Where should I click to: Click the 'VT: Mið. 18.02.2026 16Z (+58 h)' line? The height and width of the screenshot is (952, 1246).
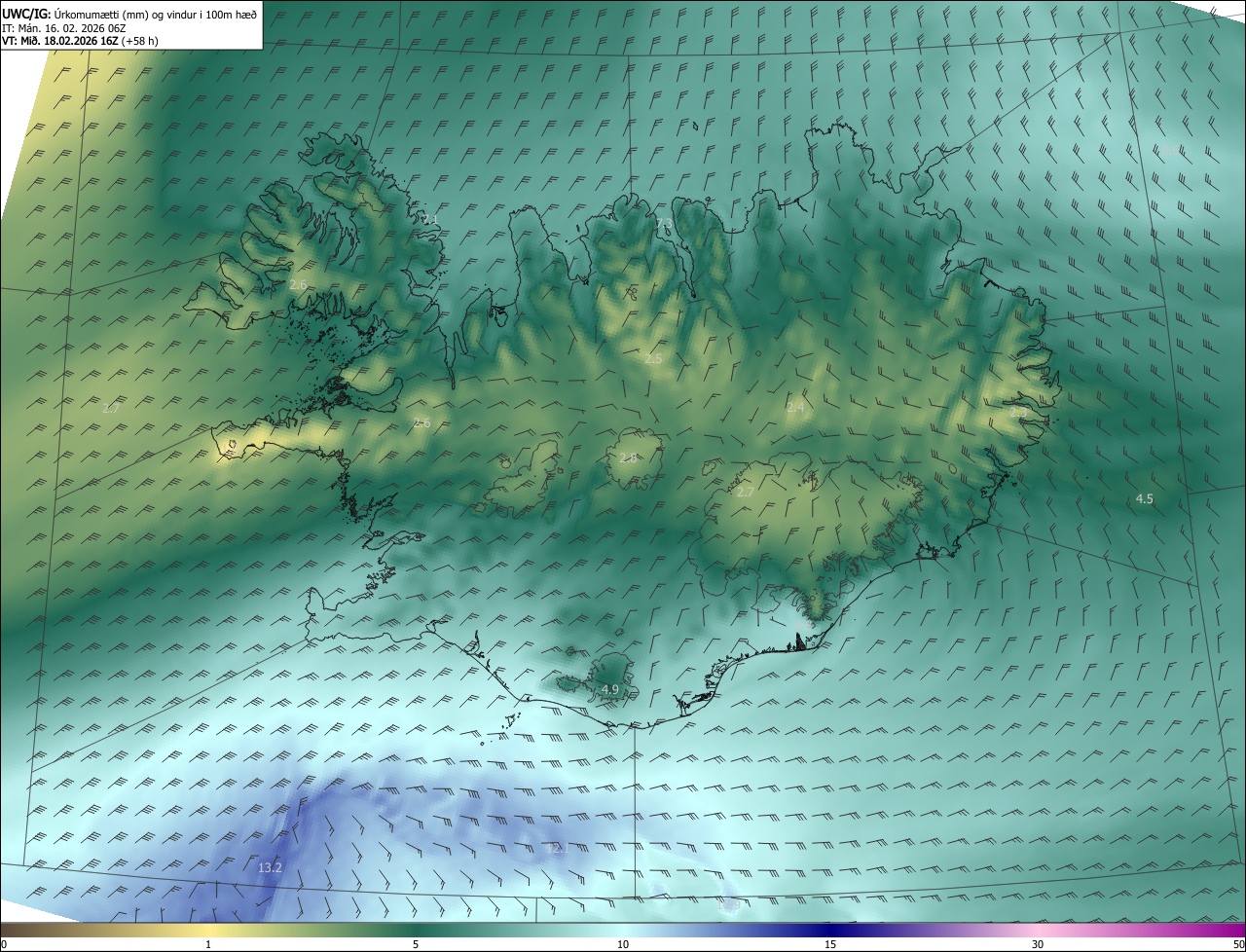coord(80,41)
